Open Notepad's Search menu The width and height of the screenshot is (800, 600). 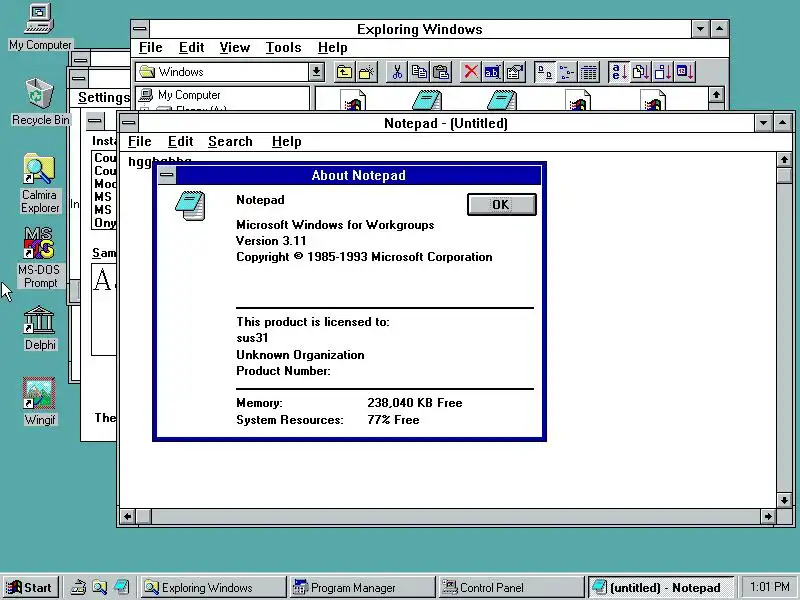point(230,141)
